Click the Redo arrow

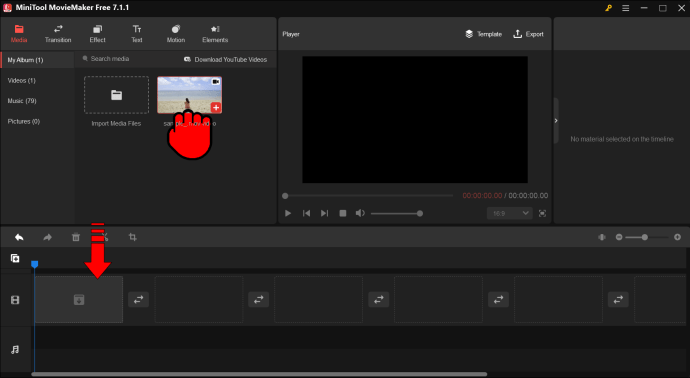[48, 237]
